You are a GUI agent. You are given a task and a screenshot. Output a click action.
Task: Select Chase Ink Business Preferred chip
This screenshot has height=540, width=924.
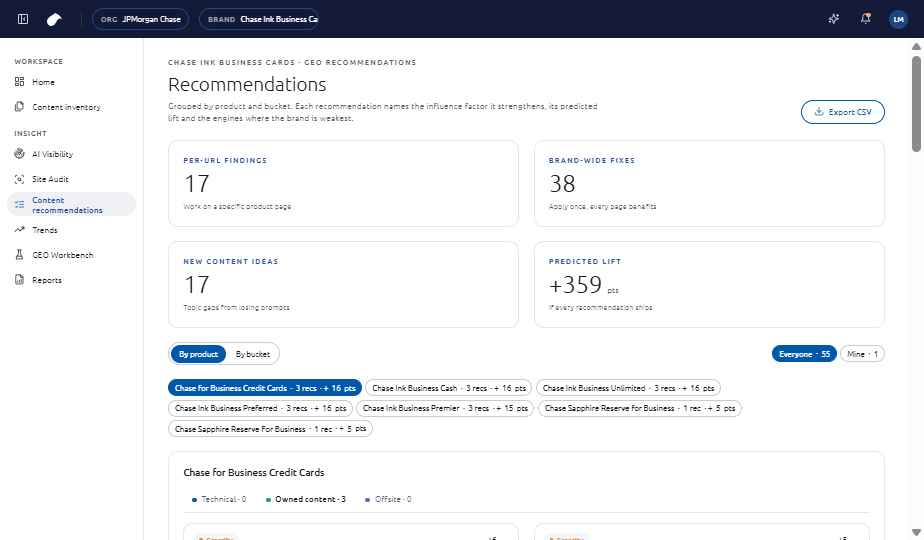click(x=260, y=408)
